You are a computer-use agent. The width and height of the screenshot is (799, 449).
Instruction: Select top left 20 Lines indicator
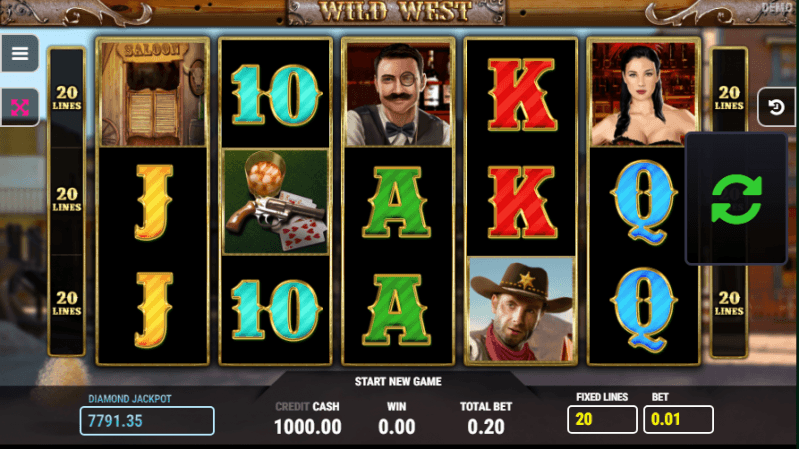click(x=67, y=97)
